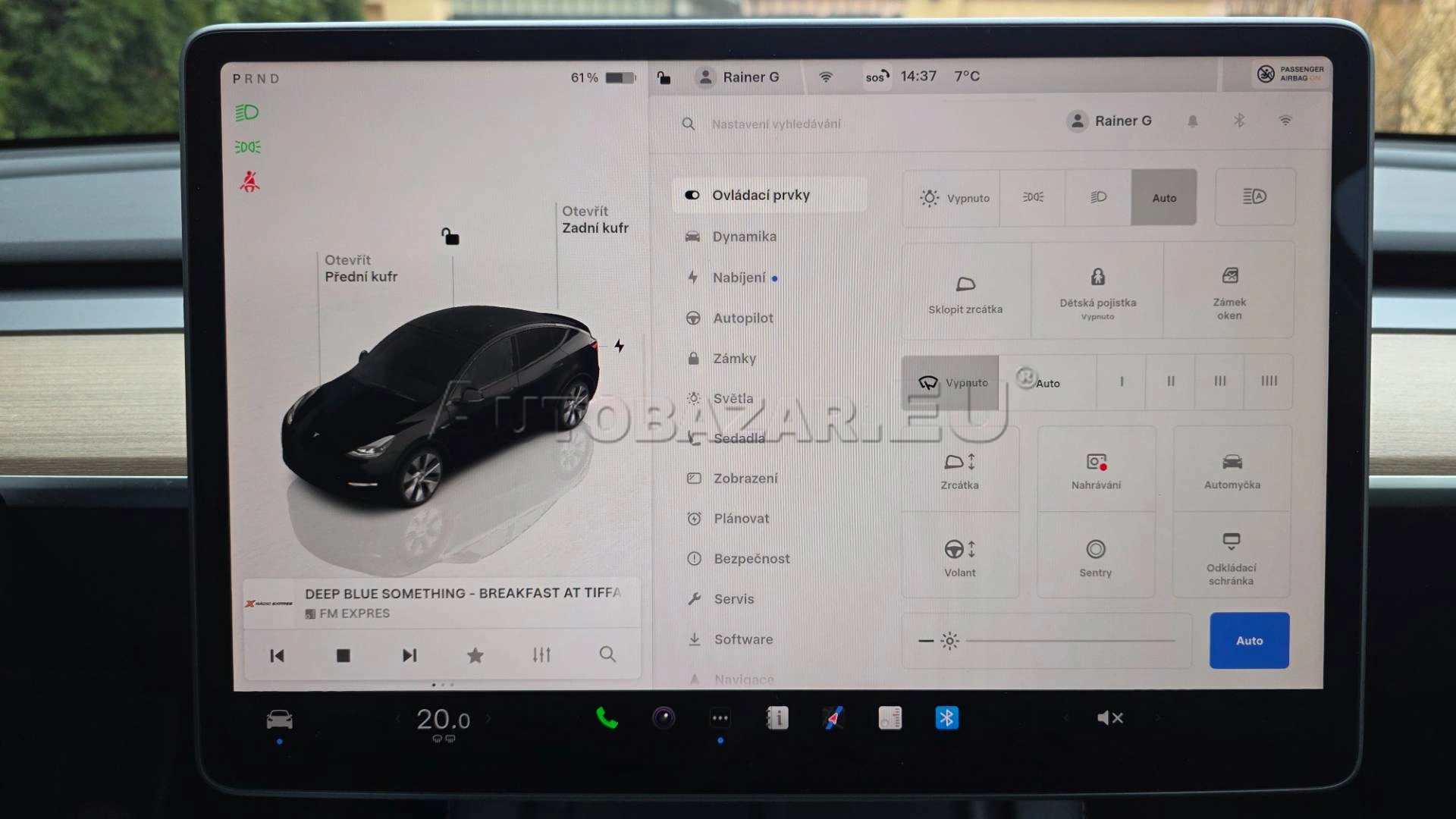
Task: Stop the radio playback
Action: pos(344,656)
